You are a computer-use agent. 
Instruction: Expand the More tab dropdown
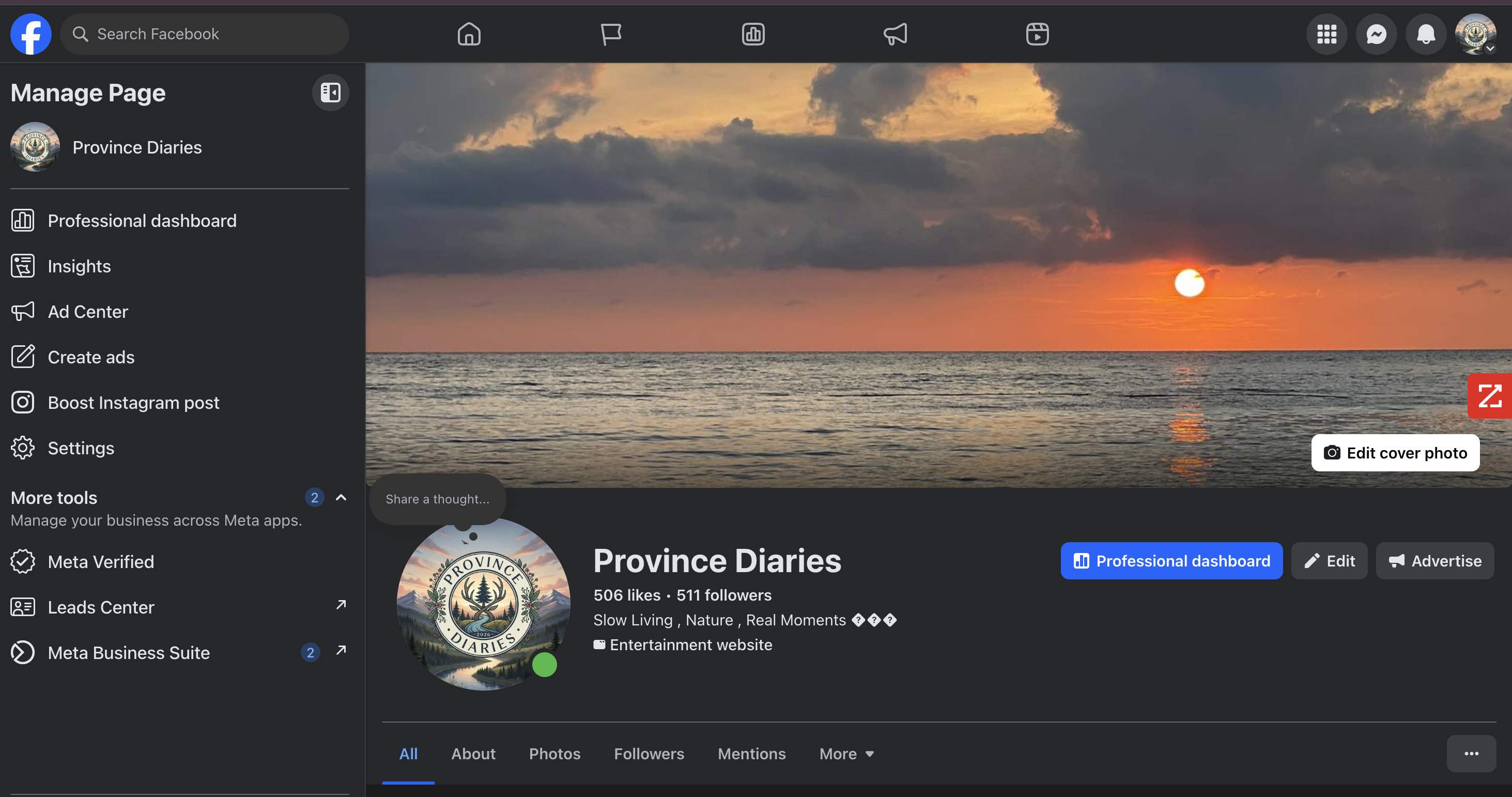tap(846, 754)
